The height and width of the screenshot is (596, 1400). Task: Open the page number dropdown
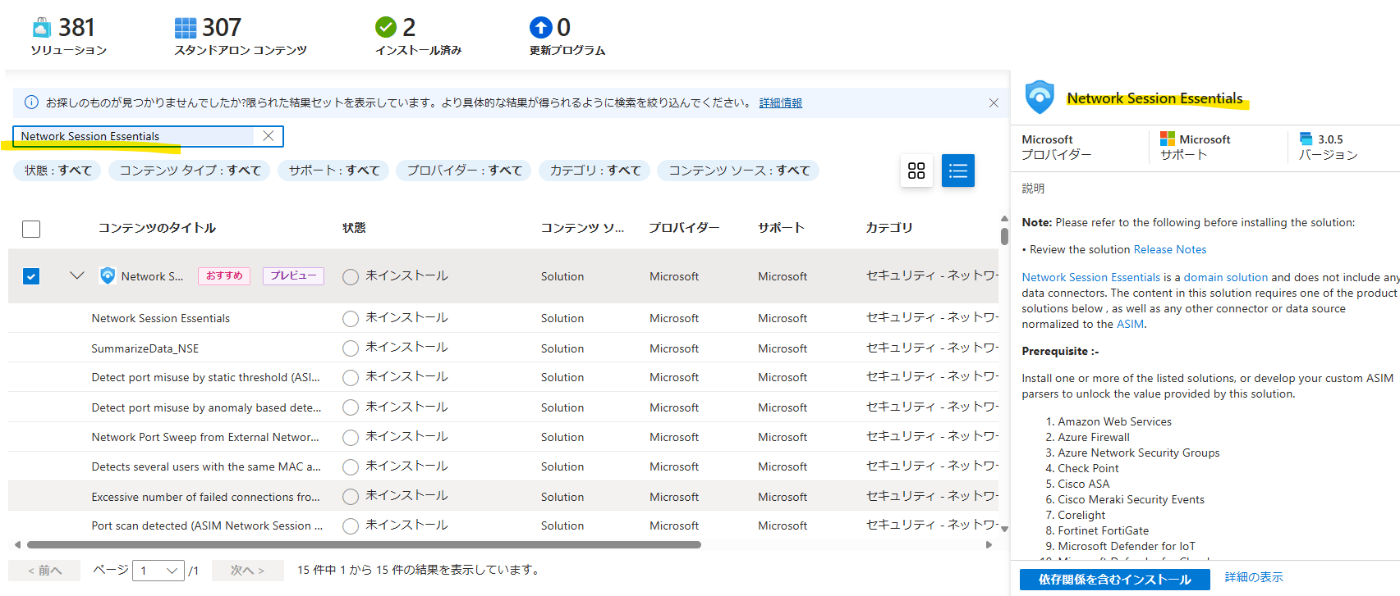(x=159, y=570)
